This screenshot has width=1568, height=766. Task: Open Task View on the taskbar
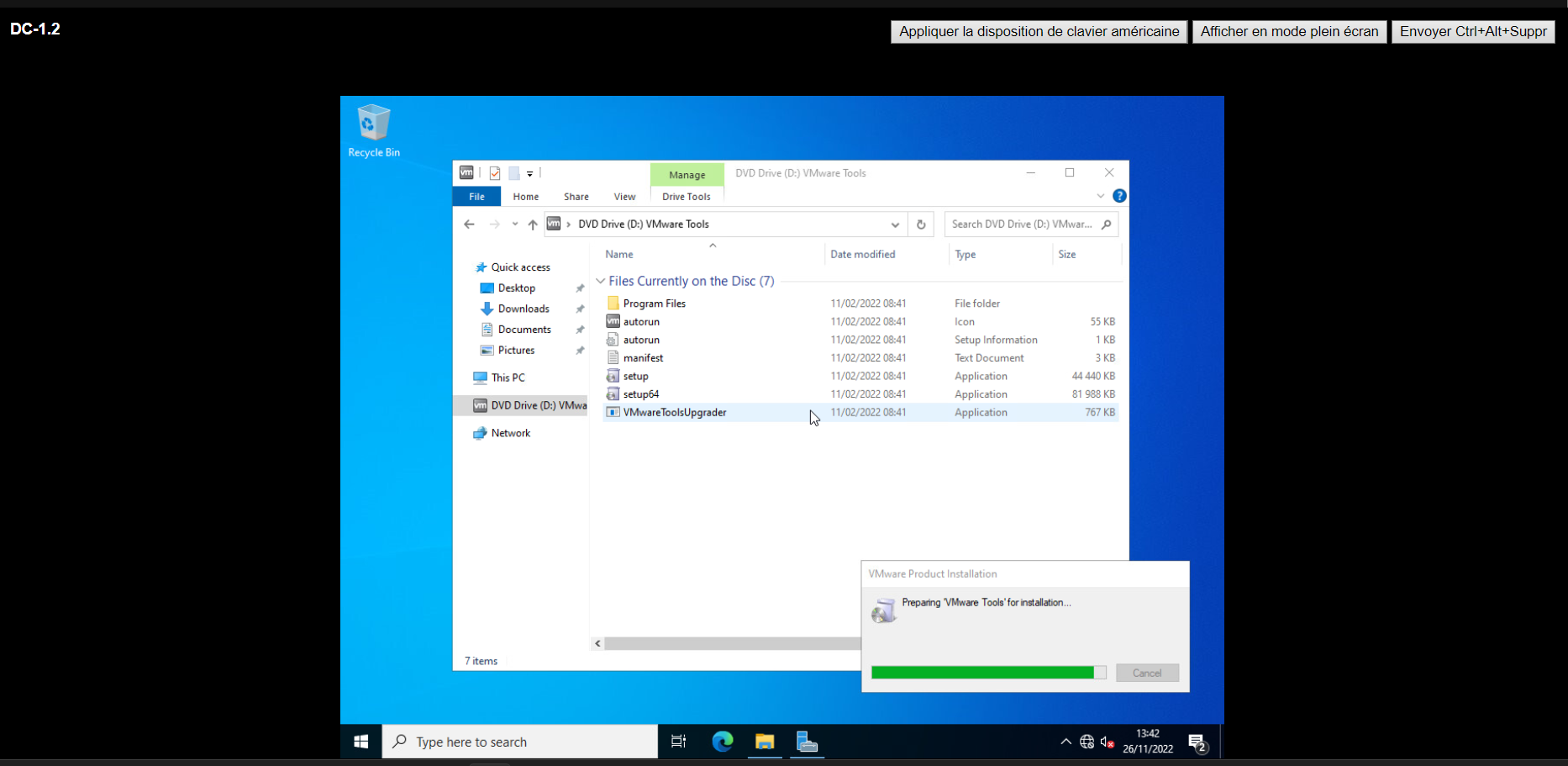679,742
